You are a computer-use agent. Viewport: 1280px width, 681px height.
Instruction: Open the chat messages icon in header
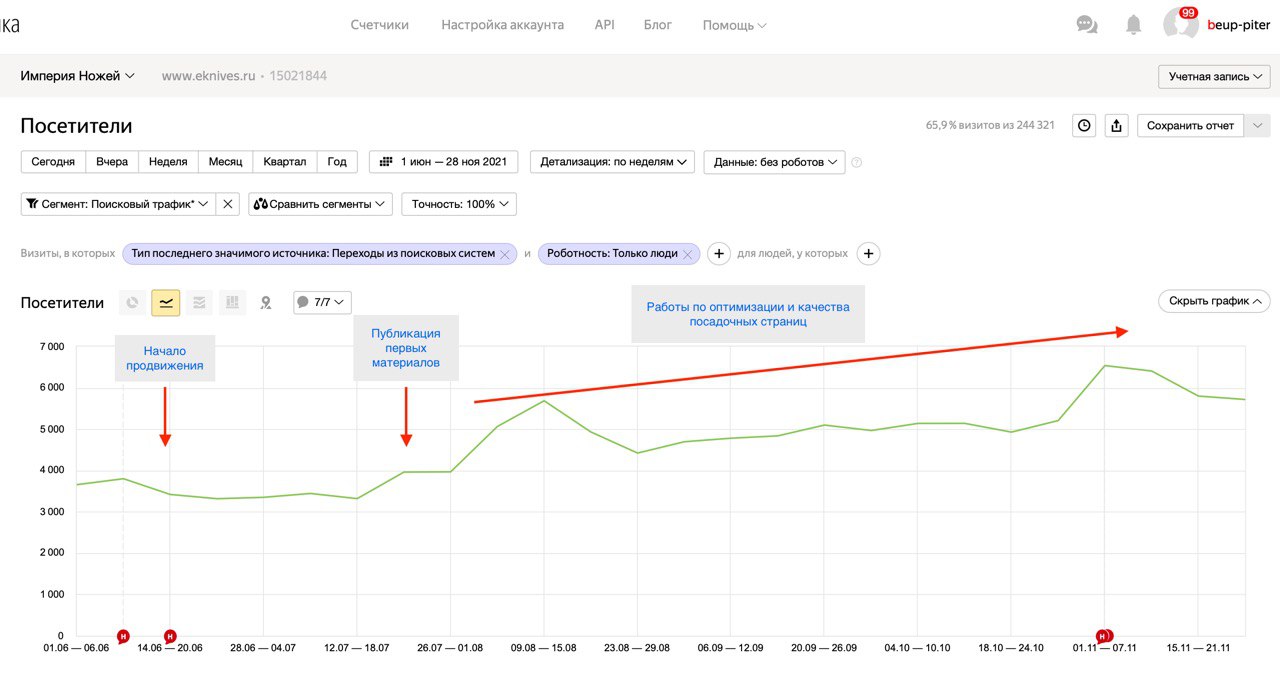click(x=1087, y=25)
